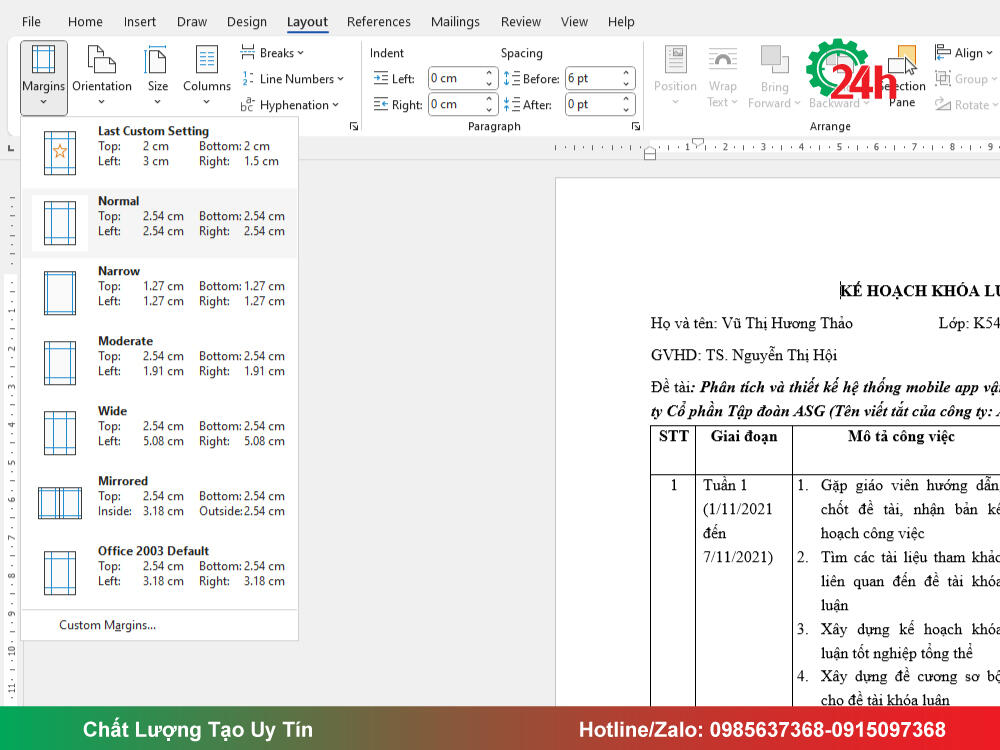Choose Custom Margins... at the menu bottom
Image resolution: width=1000 pixels, height=750 pixels.
coord(107,625)
